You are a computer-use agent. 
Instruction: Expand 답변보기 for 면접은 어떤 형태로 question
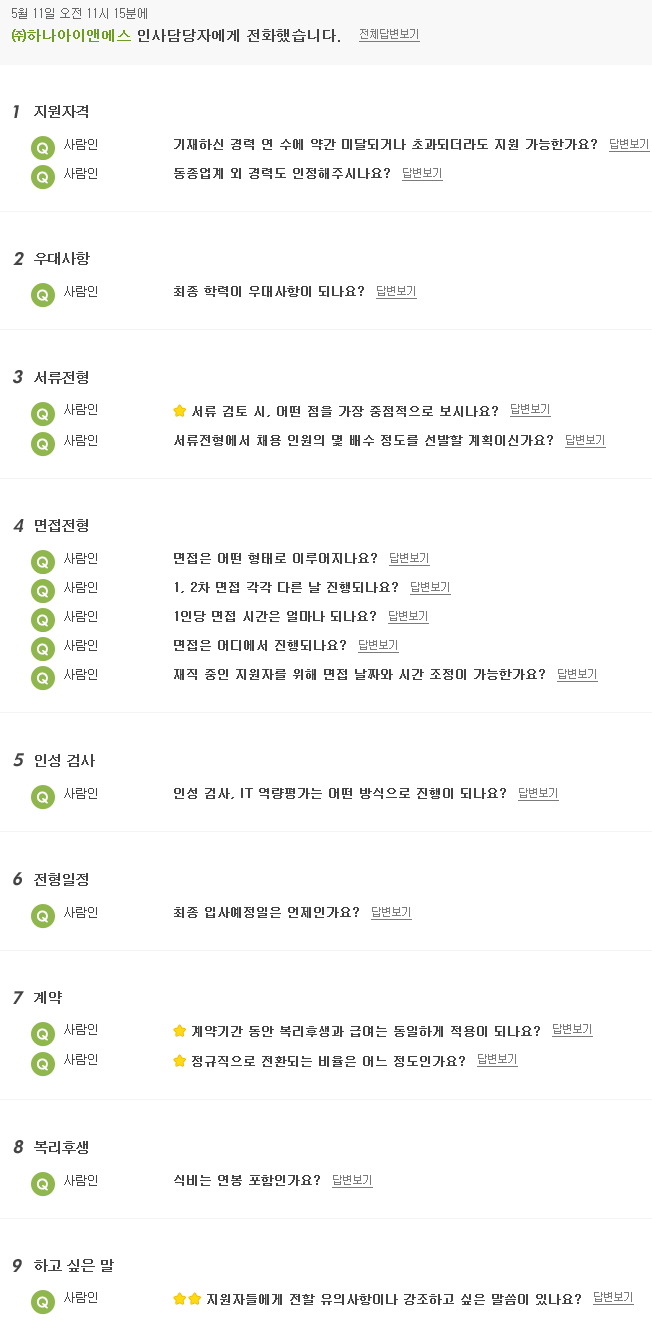point(409,558)
